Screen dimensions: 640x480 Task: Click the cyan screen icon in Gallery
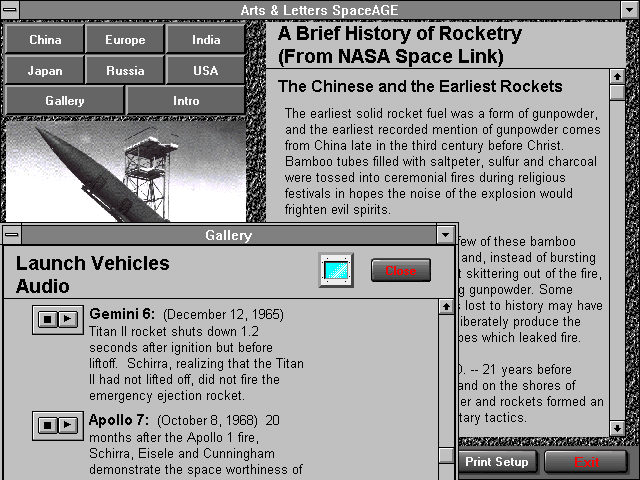coord(336,270)
